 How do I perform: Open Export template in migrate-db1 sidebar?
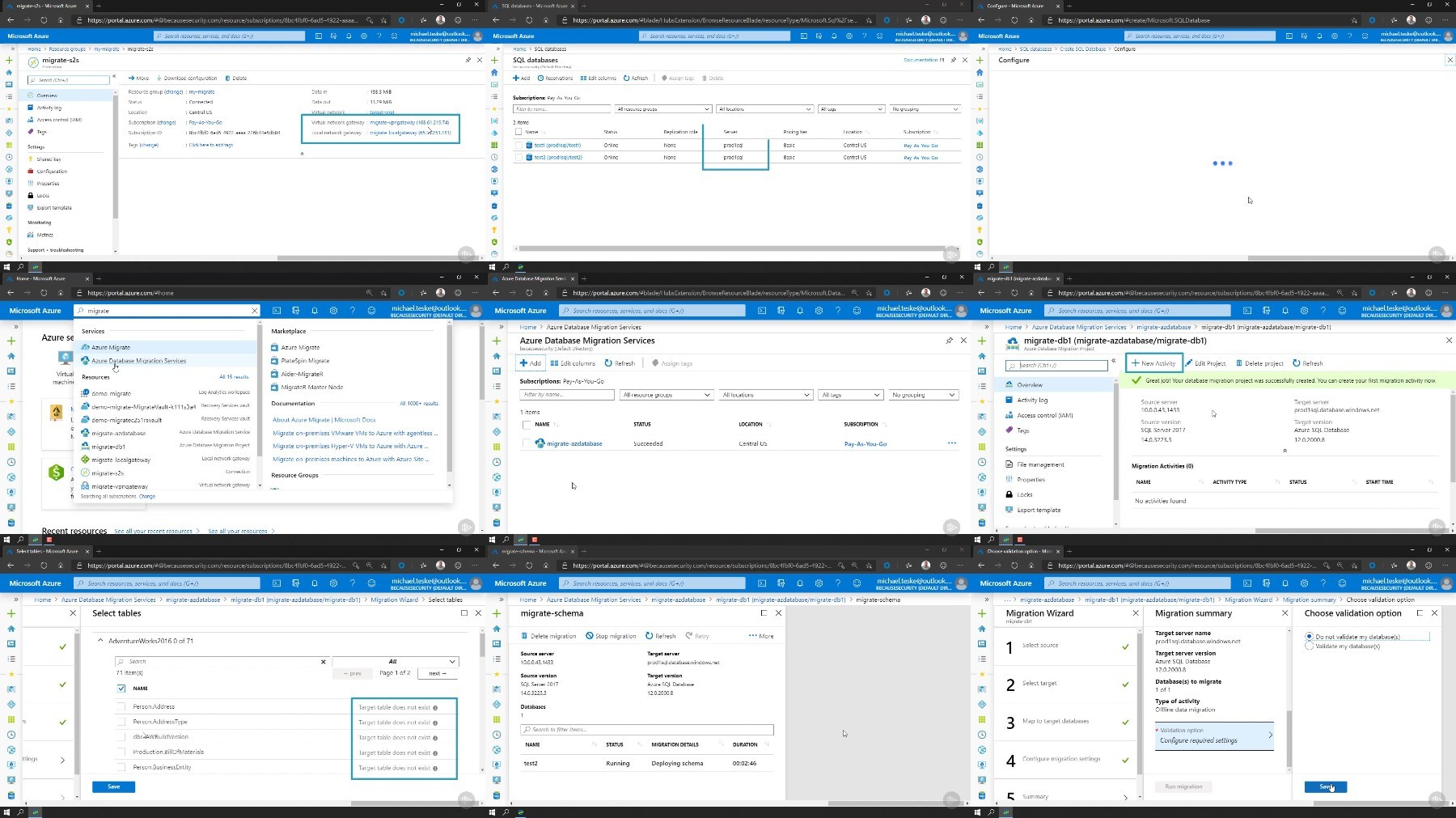click(1039, 510)
